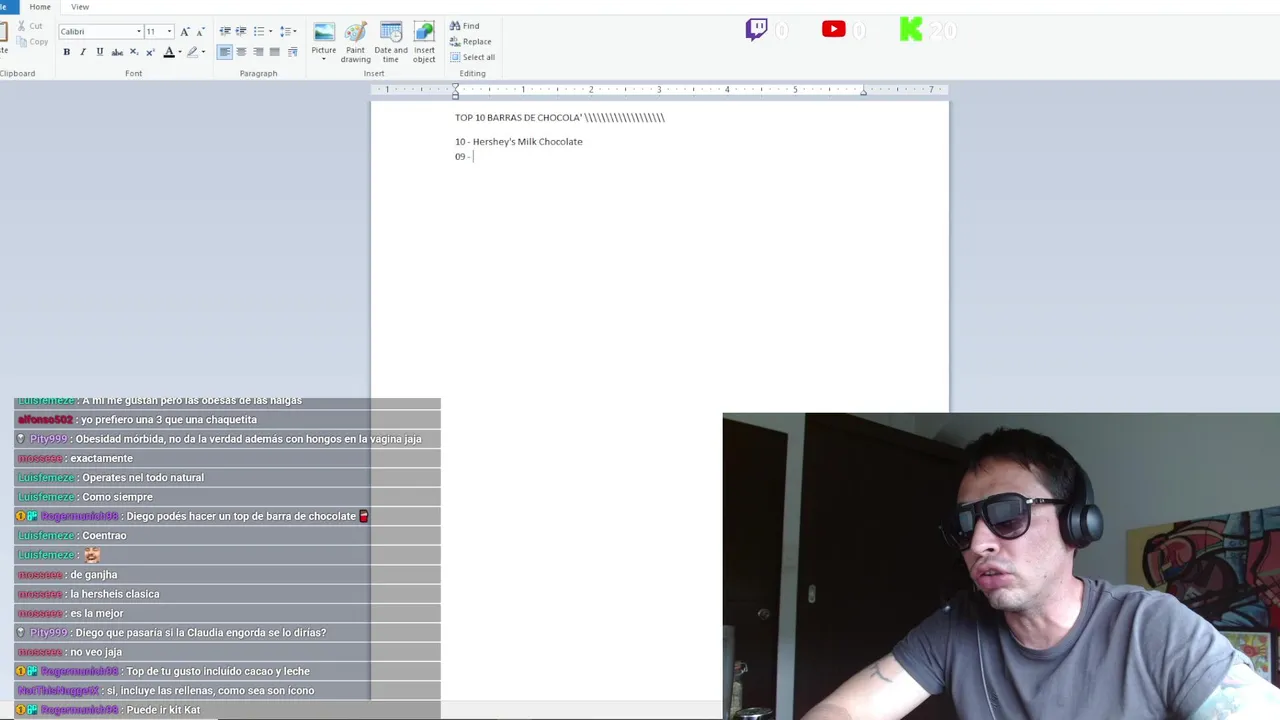The image size is (1280, 720).
Task: Open the Find dialog
Action: 465,26
